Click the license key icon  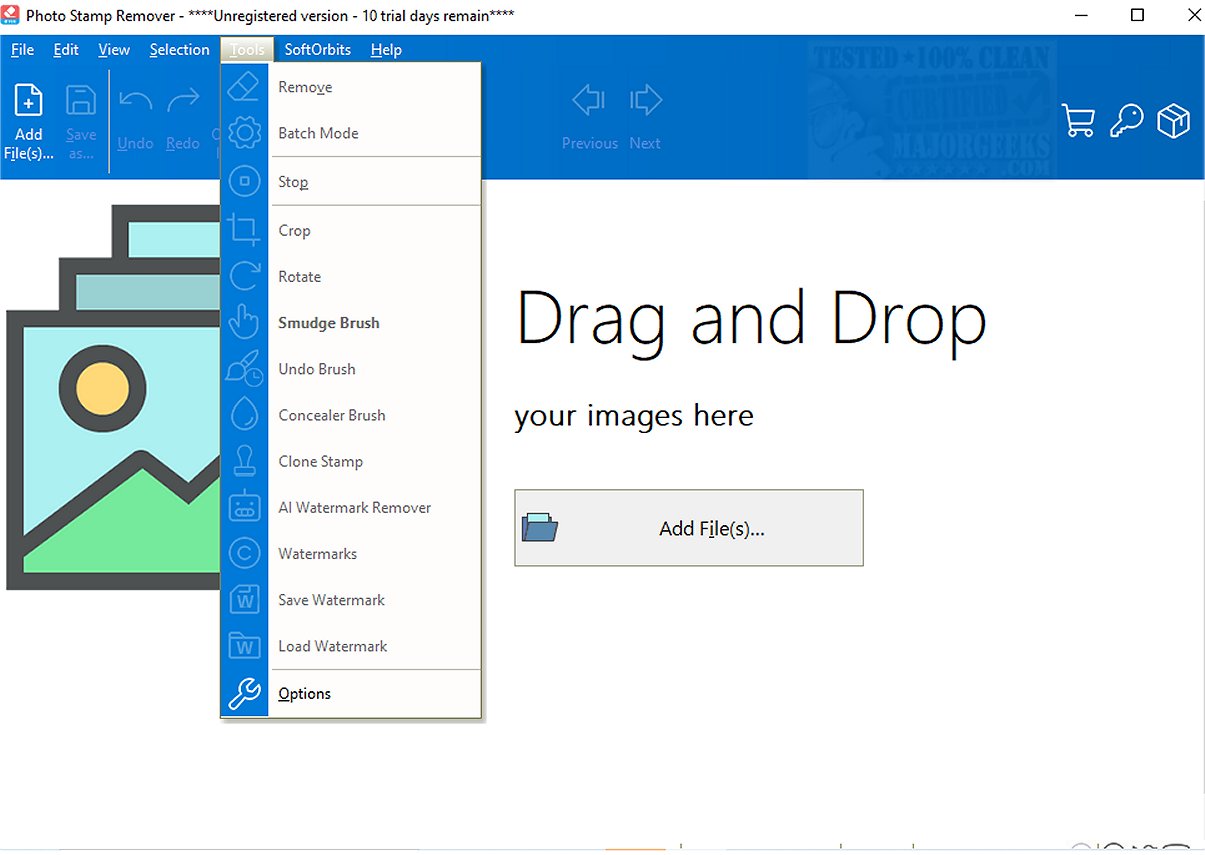pyautogui.click(x=1126, y=119)
